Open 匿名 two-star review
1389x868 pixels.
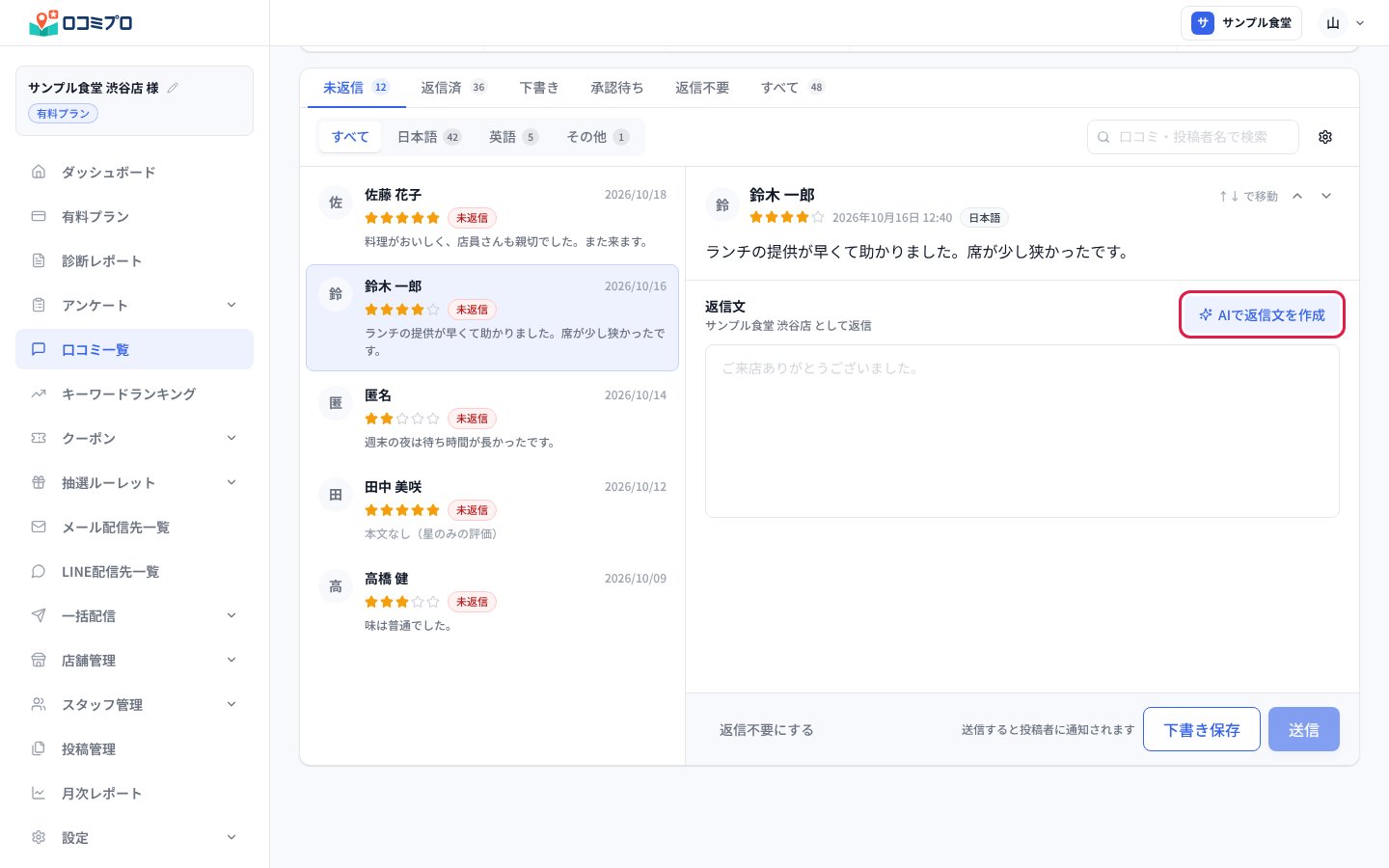492,419
